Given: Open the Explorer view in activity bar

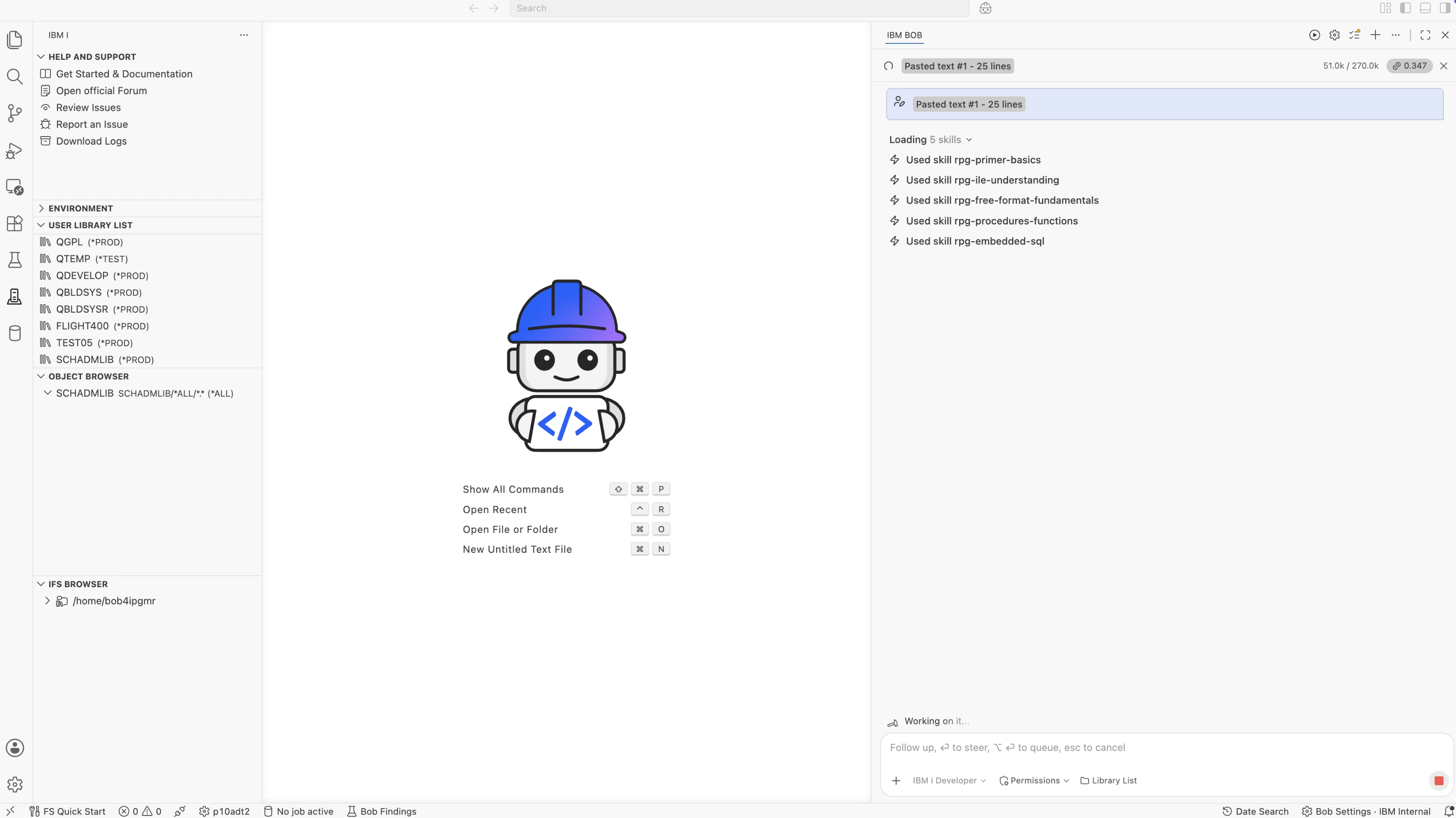Looking at the screenshot, I should pyautogui.click(x=15, y=39).
